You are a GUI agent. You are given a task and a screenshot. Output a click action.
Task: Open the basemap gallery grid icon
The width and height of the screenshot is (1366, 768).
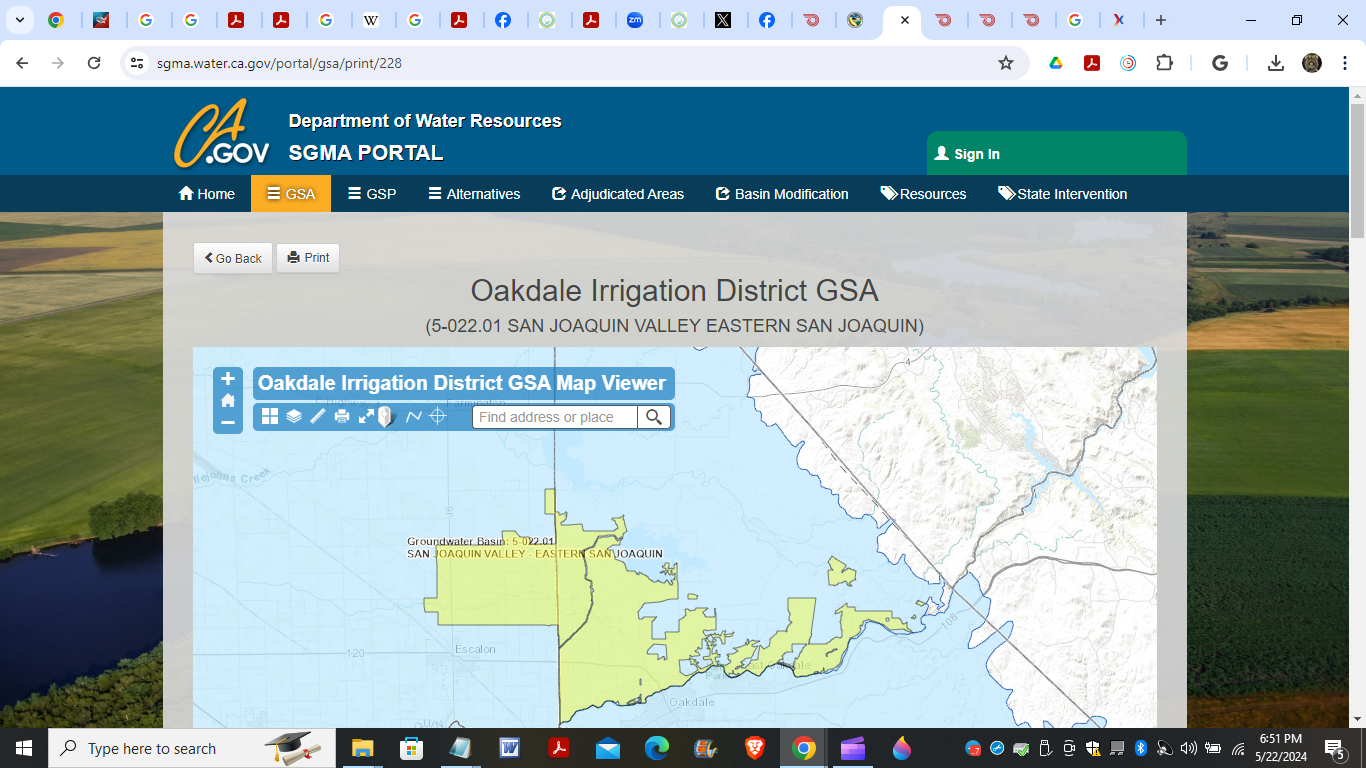[270, 417]
